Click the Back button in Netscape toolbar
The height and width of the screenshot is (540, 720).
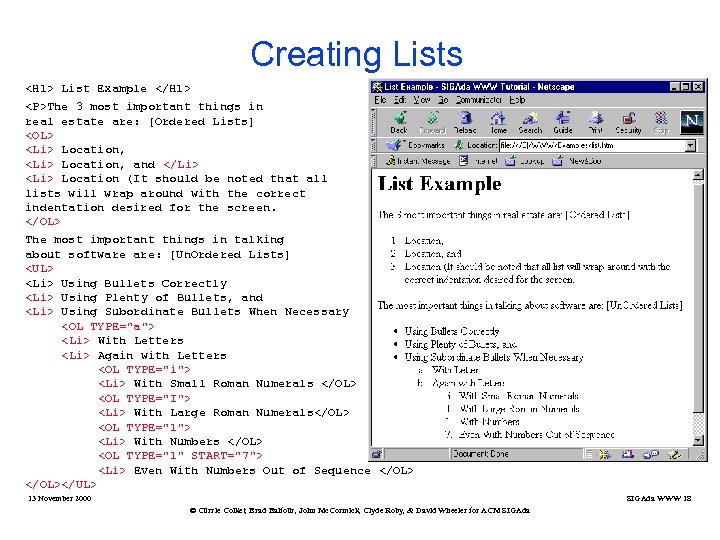point(399,122)
